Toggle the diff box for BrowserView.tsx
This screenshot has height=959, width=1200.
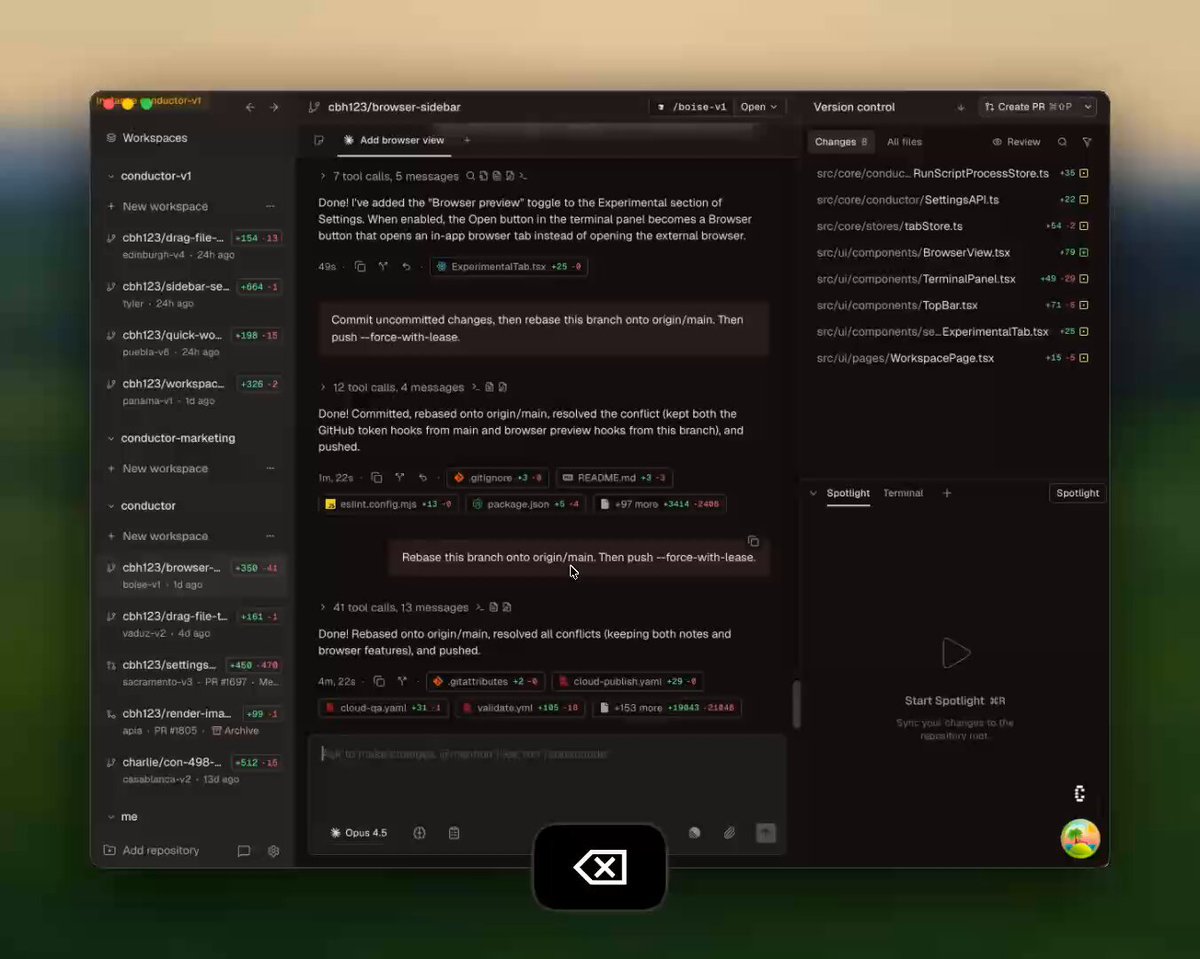[x=1083, y=253]
